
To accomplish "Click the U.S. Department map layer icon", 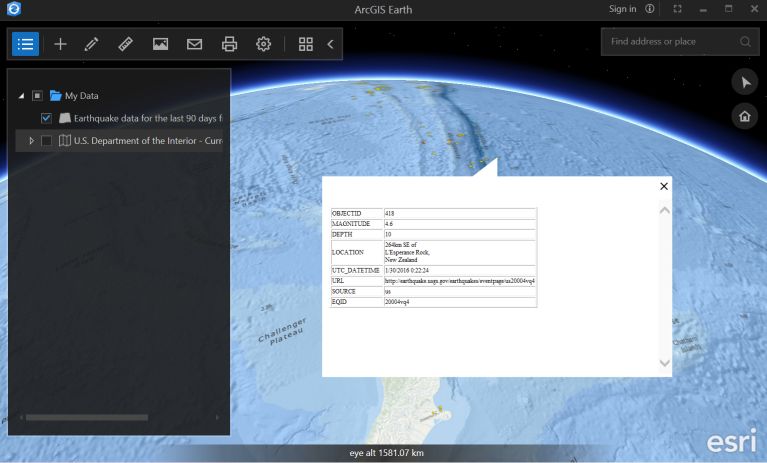I will coord(65,141).
